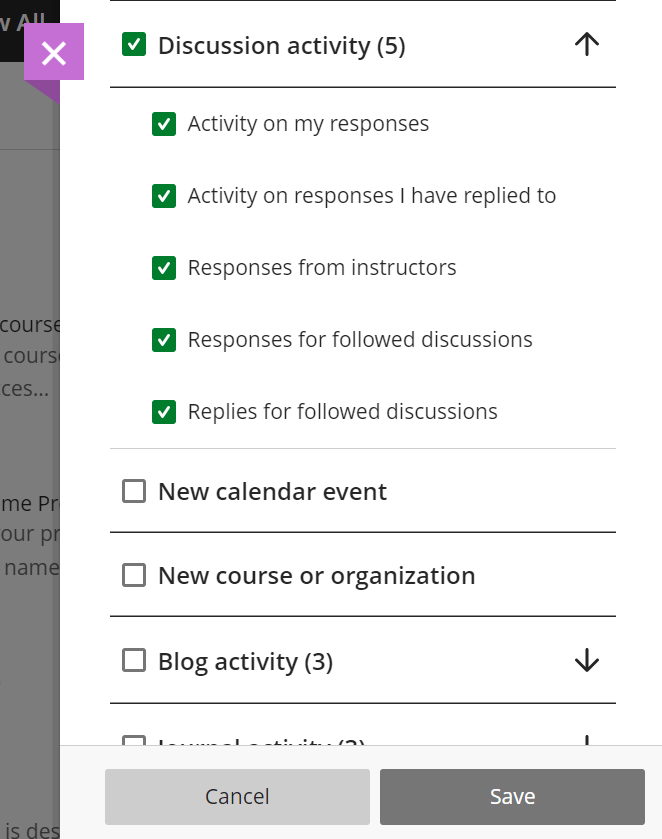Viewport: 662px width, 839px height.
Task: Disable Replies for followed discussions
Action: click(164, 411)
